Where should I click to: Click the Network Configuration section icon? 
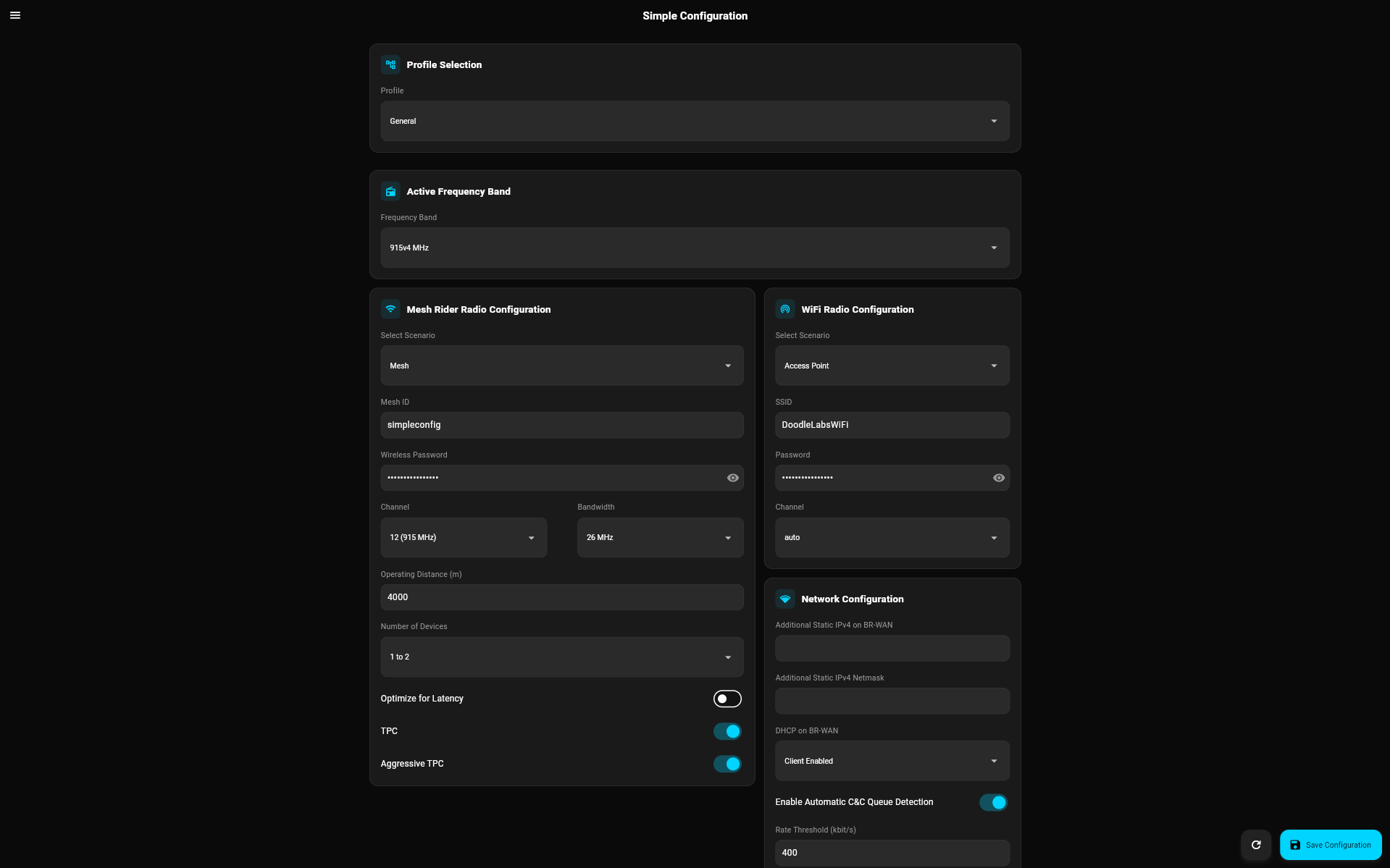(785, 599)
